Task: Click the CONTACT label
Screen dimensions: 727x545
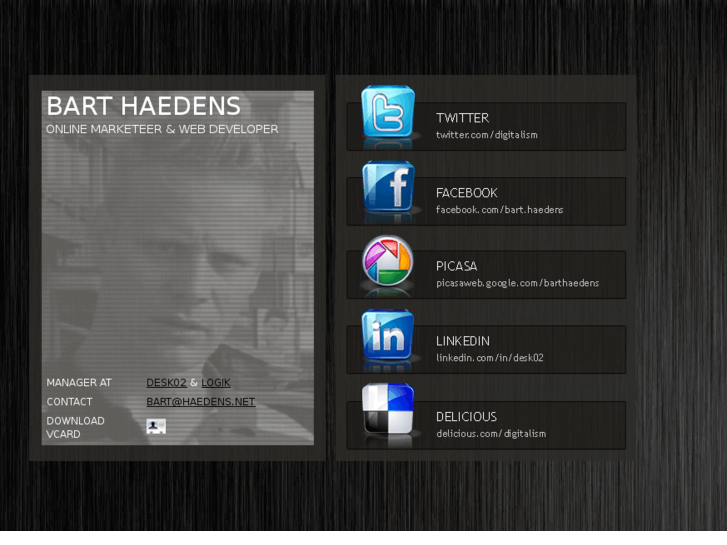Action: pyautogui.click(x=70, y=402)
